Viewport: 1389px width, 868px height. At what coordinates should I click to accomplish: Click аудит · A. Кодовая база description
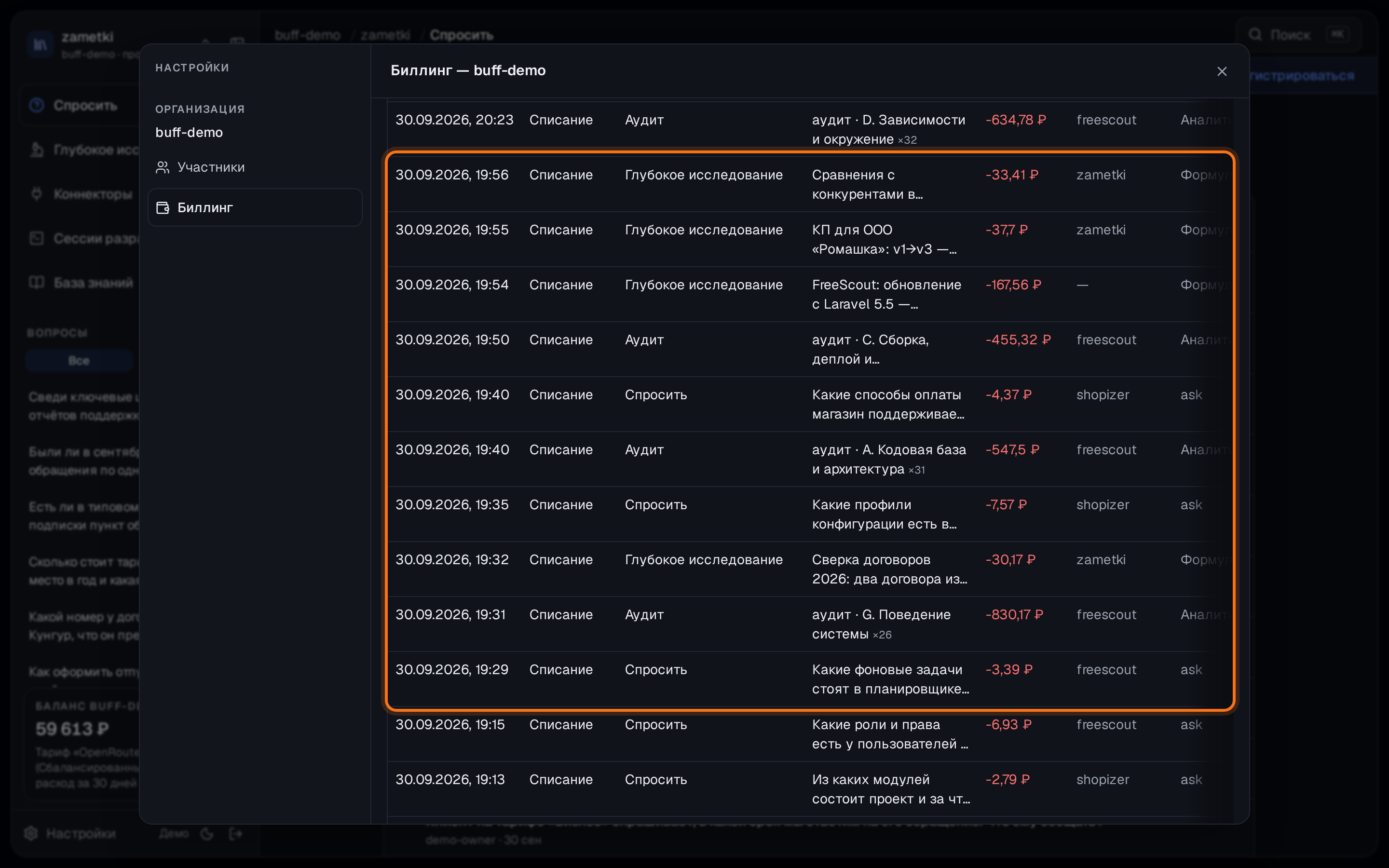(x=888, y=459)
